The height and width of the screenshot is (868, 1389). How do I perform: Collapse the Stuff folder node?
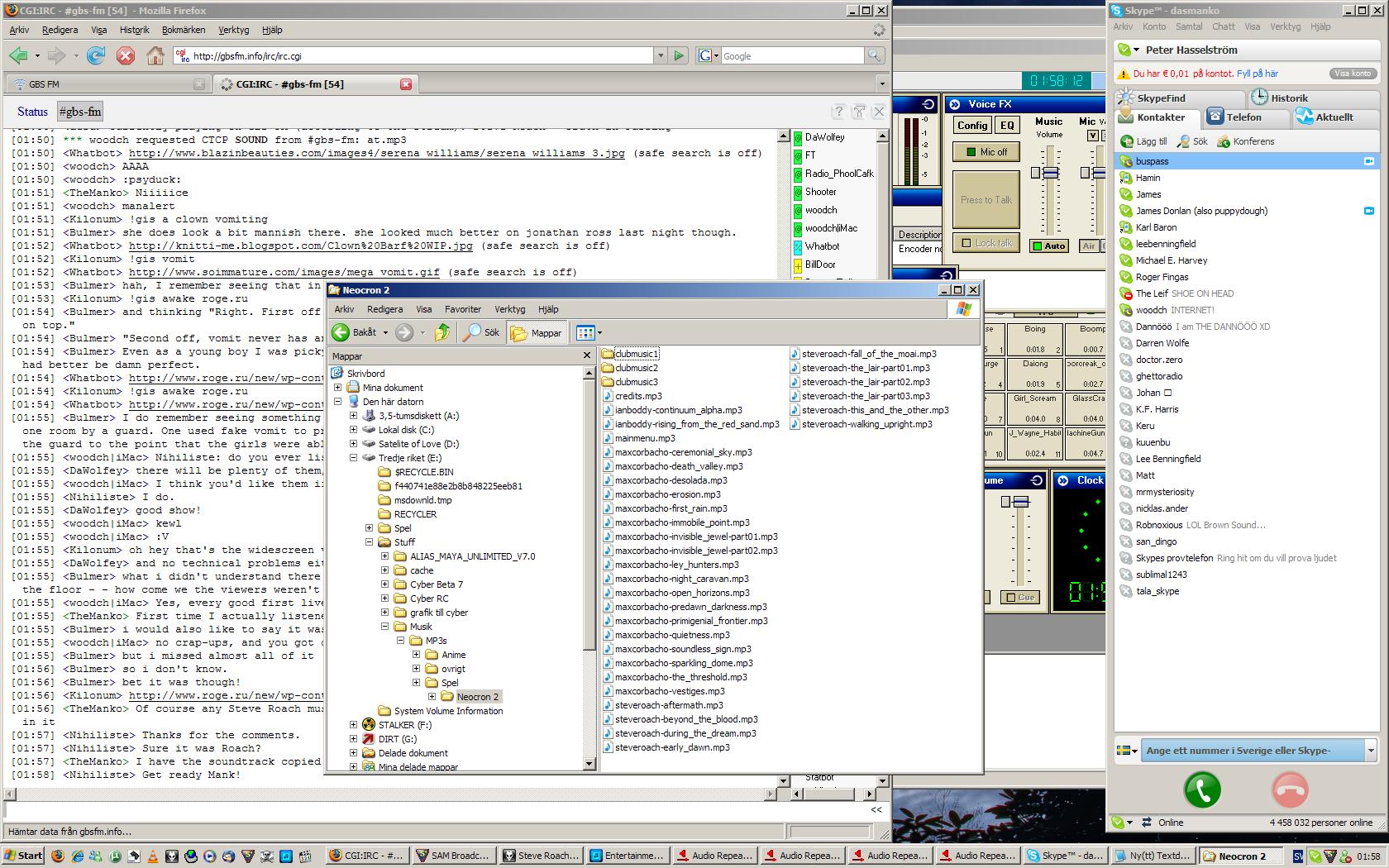point(369,542)
